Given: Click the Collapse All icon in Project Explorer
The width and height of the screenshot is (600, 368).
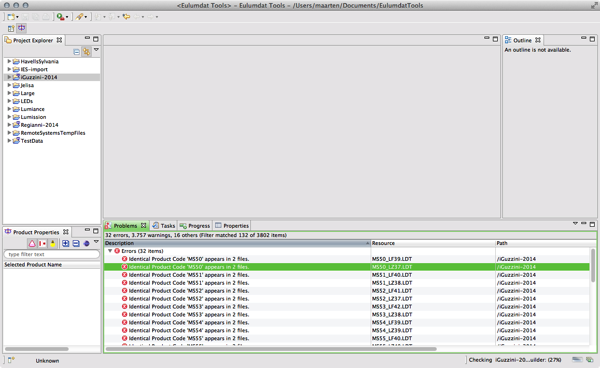Looking at the screenshot, I should 77,52.
